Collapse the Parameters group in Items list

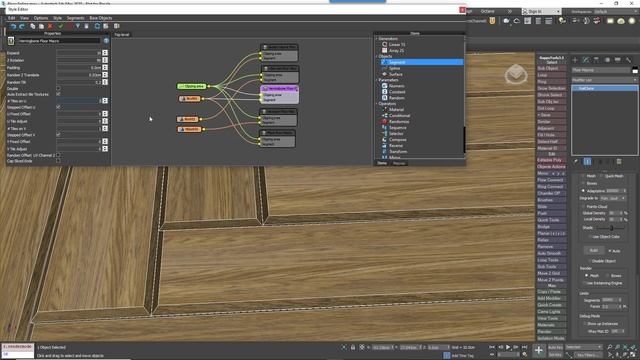point(377,80)
